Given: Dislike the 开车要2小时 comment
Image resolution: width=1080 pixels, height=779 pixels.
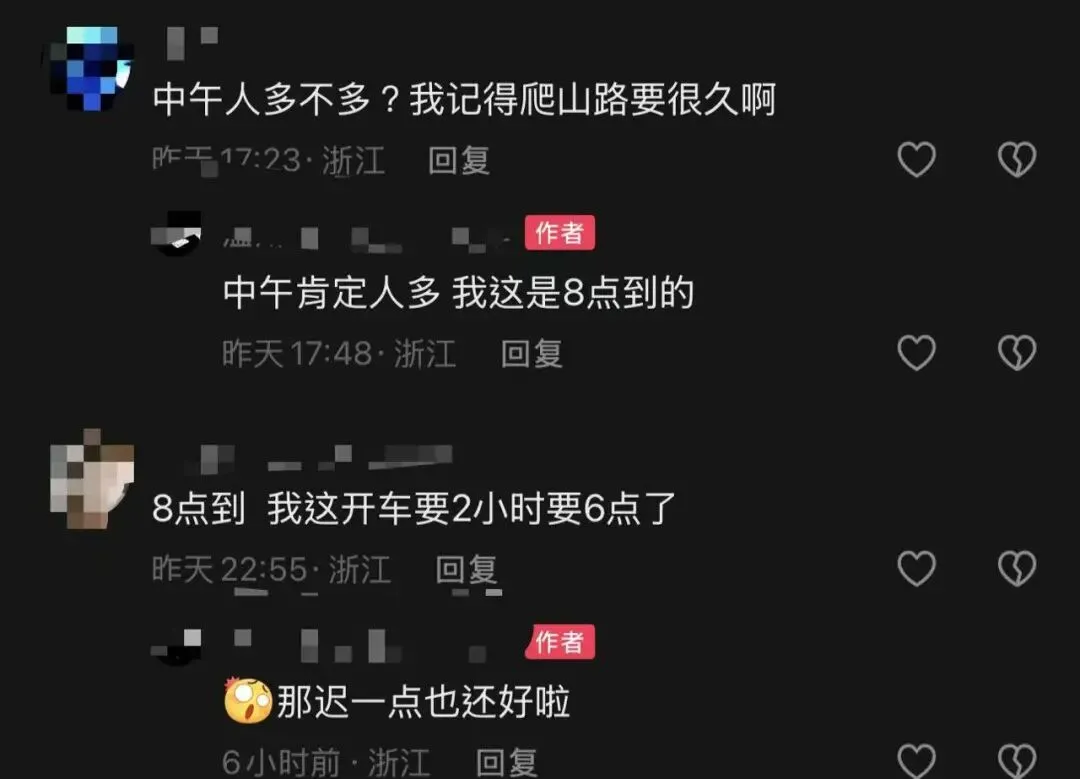Looking at the screenshot, I should (1017, 568).
